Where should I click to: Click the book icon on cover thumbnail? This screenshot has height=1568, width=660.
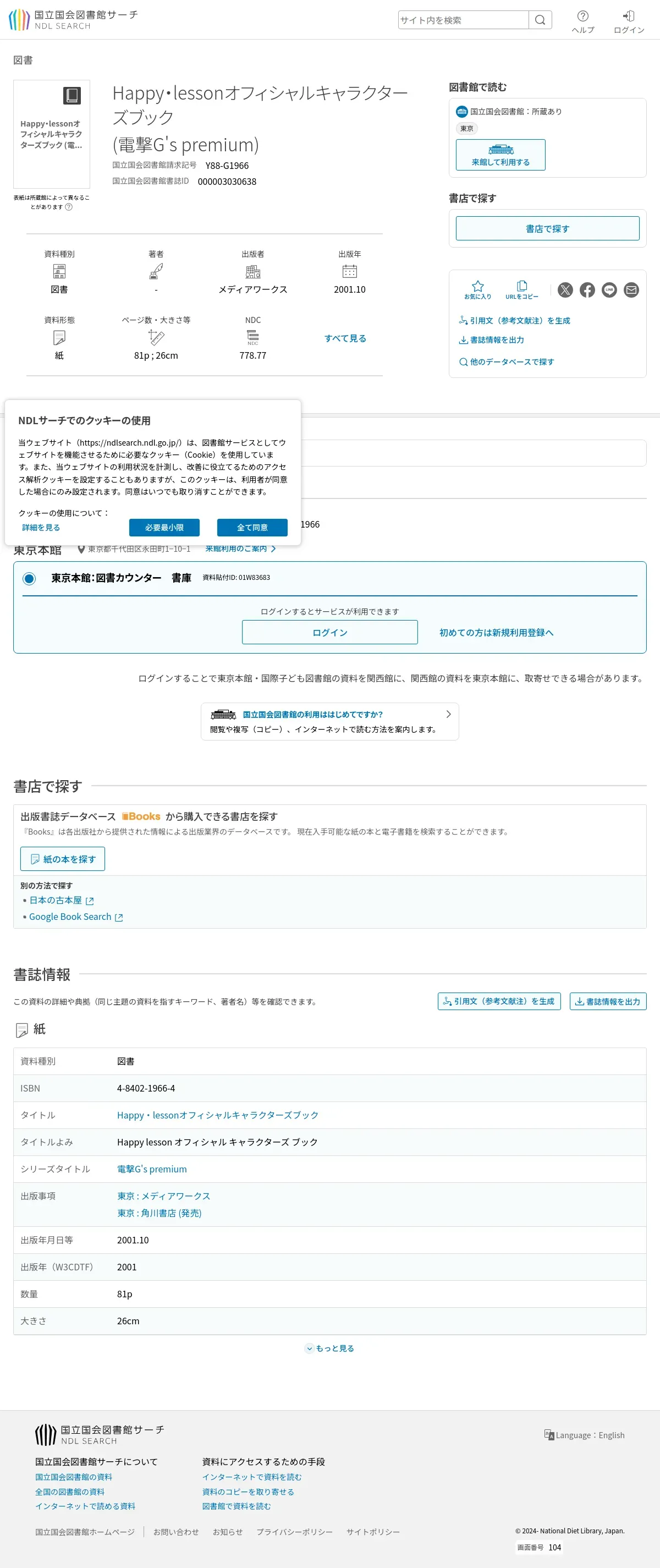[72, 96]
